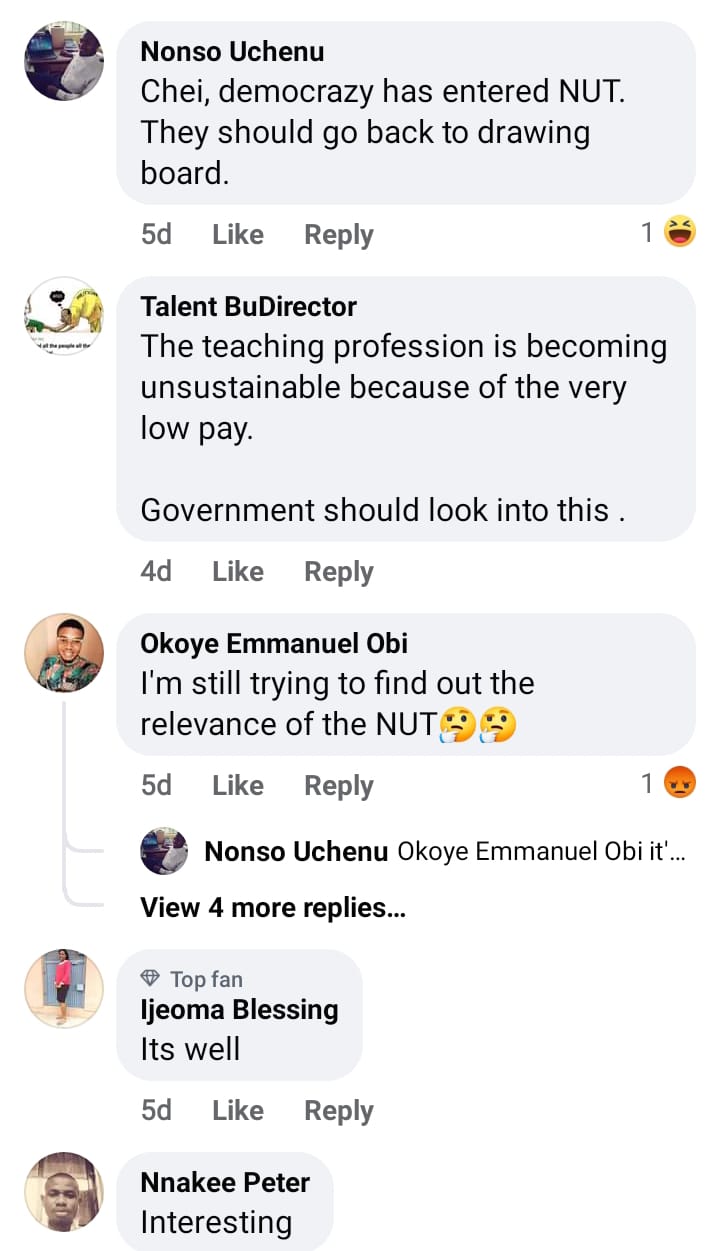Image resolution: width=720 pixels, height=1251 pixels.
Task: Click Nonso Uchenu's small avatar in reply thread
Action: (165, 851)
